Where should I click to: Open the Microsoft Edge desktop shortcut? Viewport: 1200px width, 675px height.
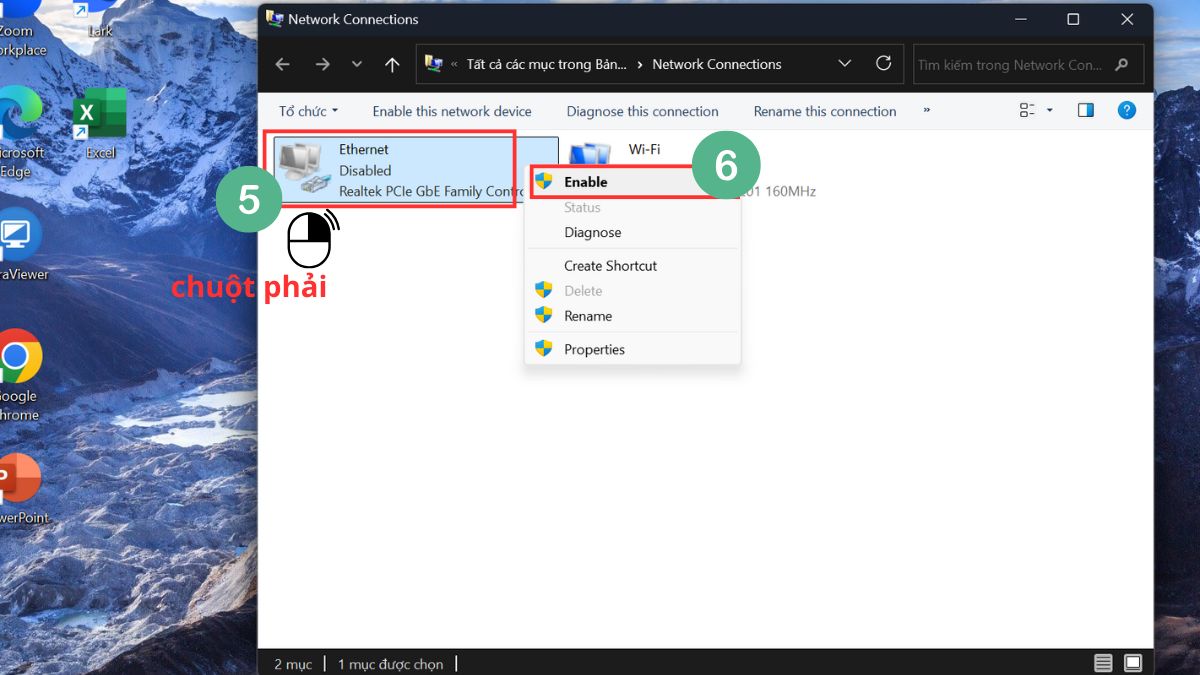coord(20,131)
